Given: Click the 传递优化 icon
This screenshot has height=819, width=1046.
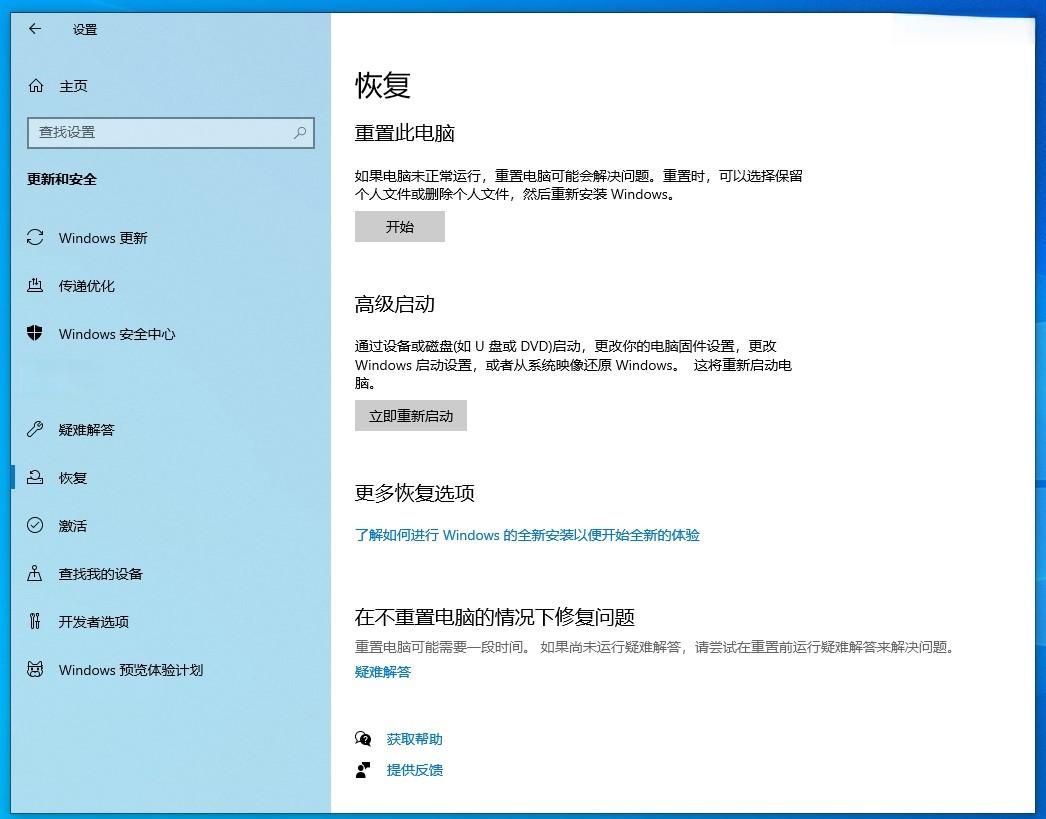Looking at the screenshot, I should coord(35,286).
